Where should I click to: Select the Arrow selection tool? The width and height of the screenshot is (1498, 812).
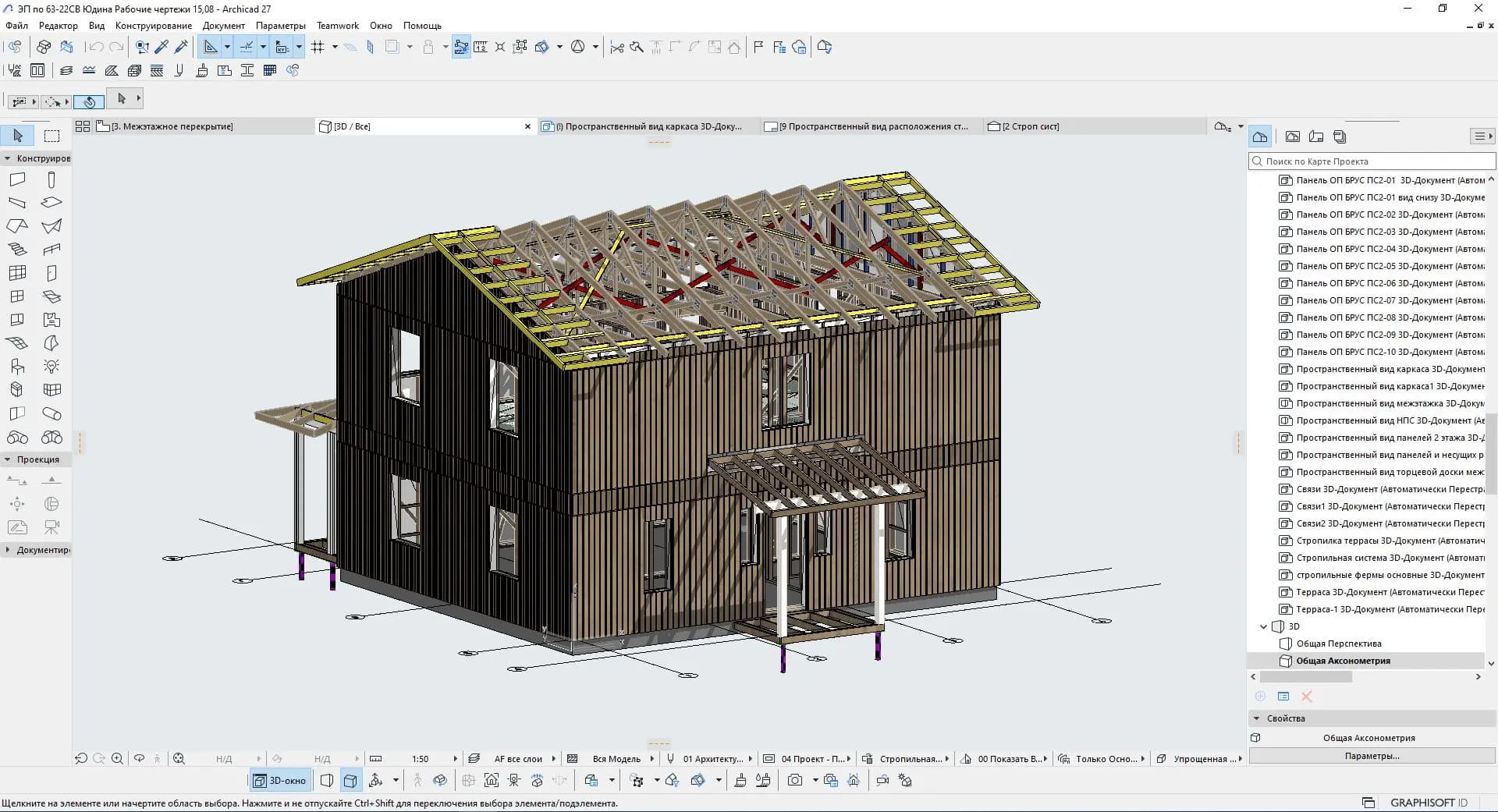pyautogui.click(x=18, y=136)
